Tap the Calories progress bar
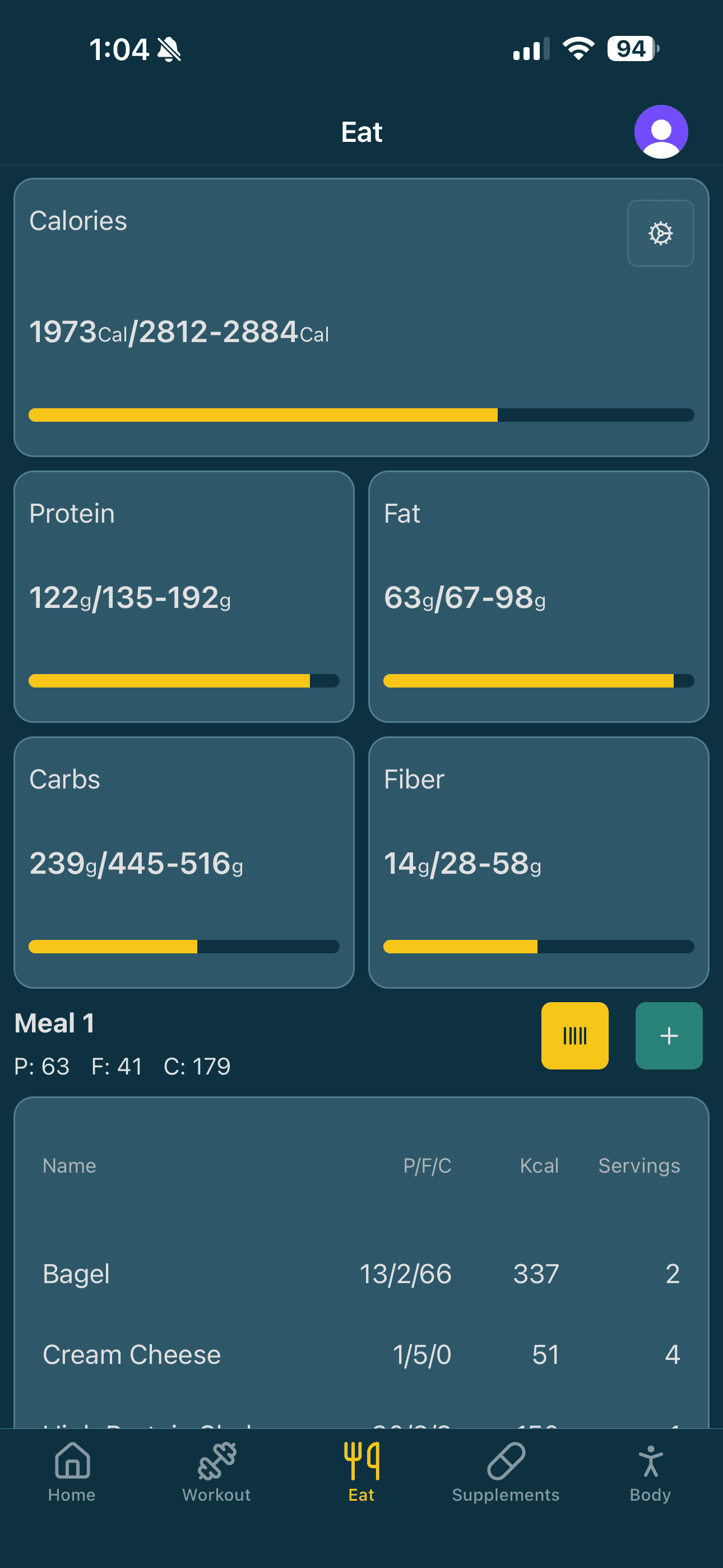The image size is (723, 1568). point(361,415)
